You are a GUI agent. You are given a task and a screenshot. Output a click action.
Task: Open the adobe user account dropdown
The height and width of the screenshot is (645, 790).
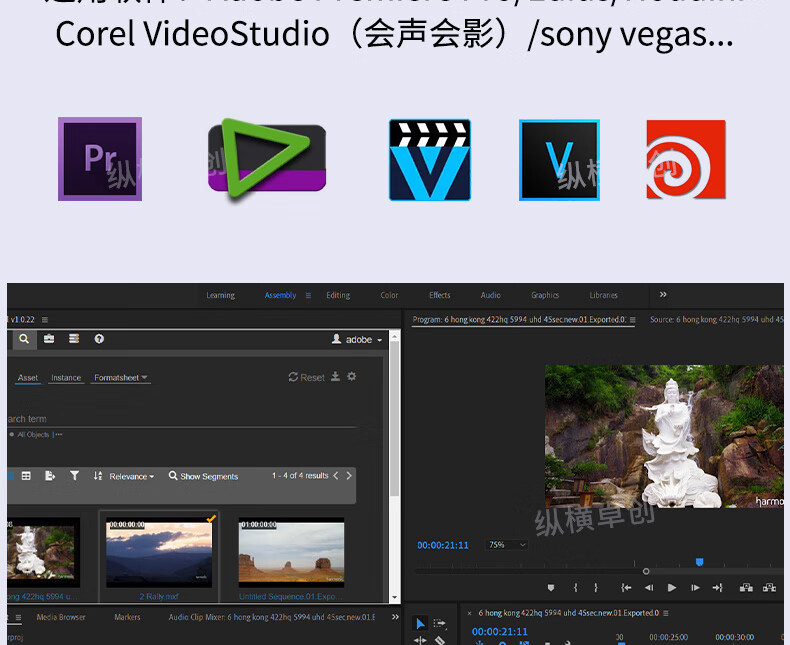tap(357, 339)
